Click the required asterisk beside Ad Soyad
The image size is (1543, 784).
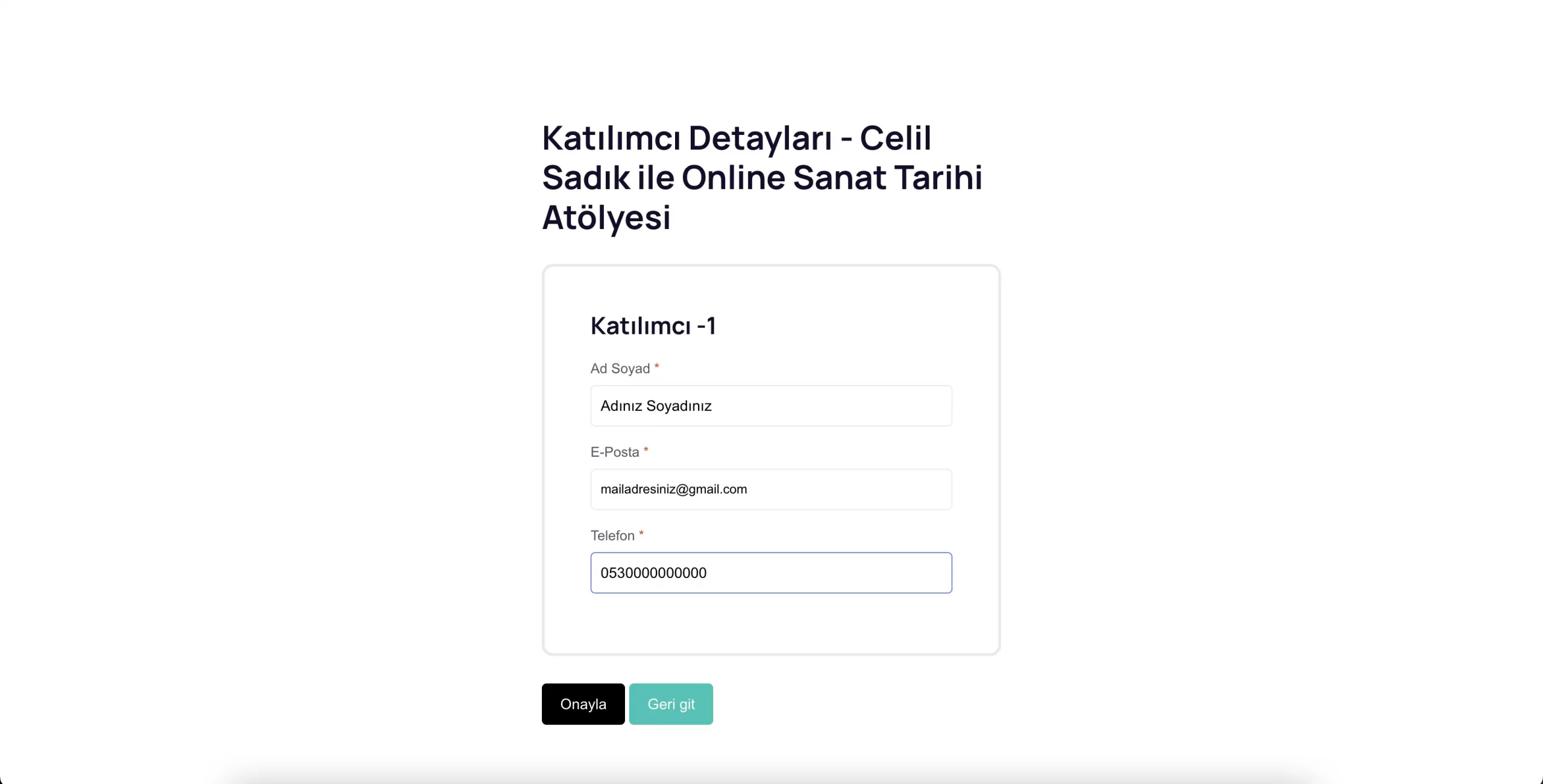656,366
